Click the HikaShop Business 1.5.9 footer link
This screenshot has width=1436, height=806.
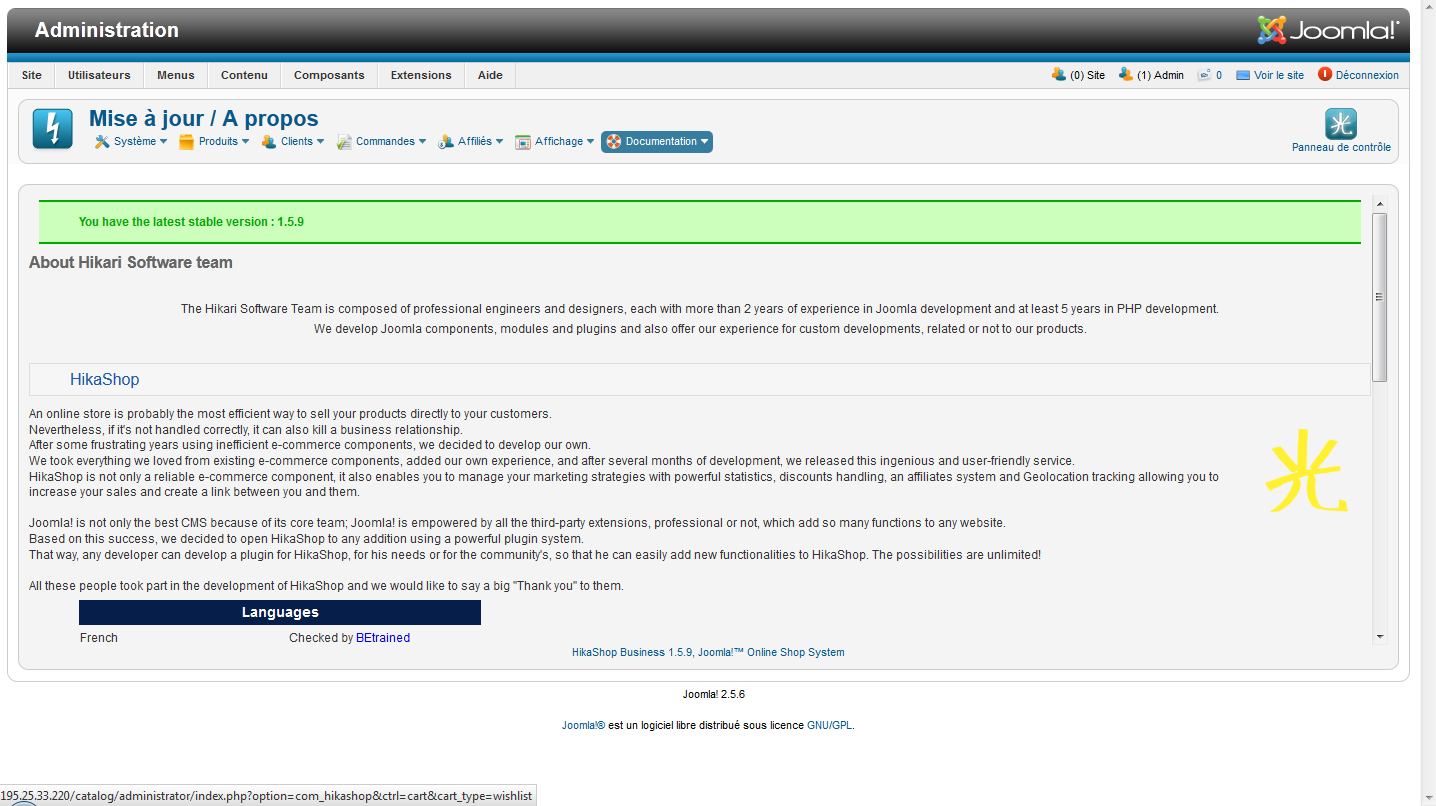632,652
